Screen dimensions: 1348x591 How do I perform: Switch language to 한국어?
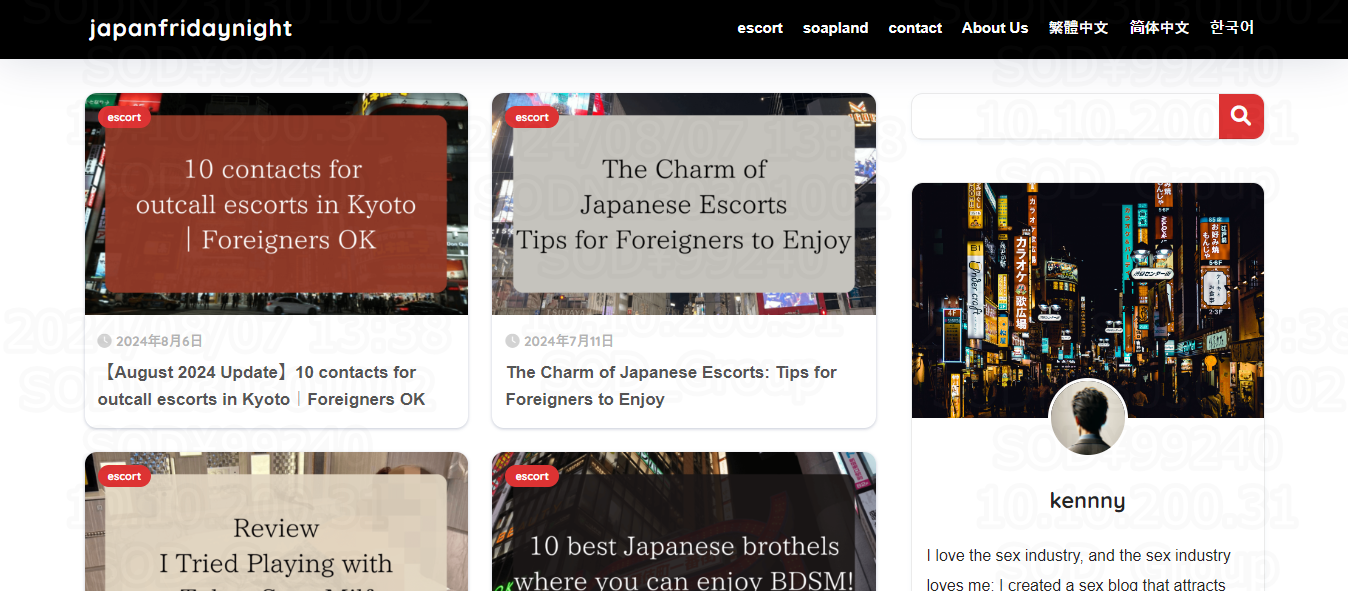pos(1232,28)
